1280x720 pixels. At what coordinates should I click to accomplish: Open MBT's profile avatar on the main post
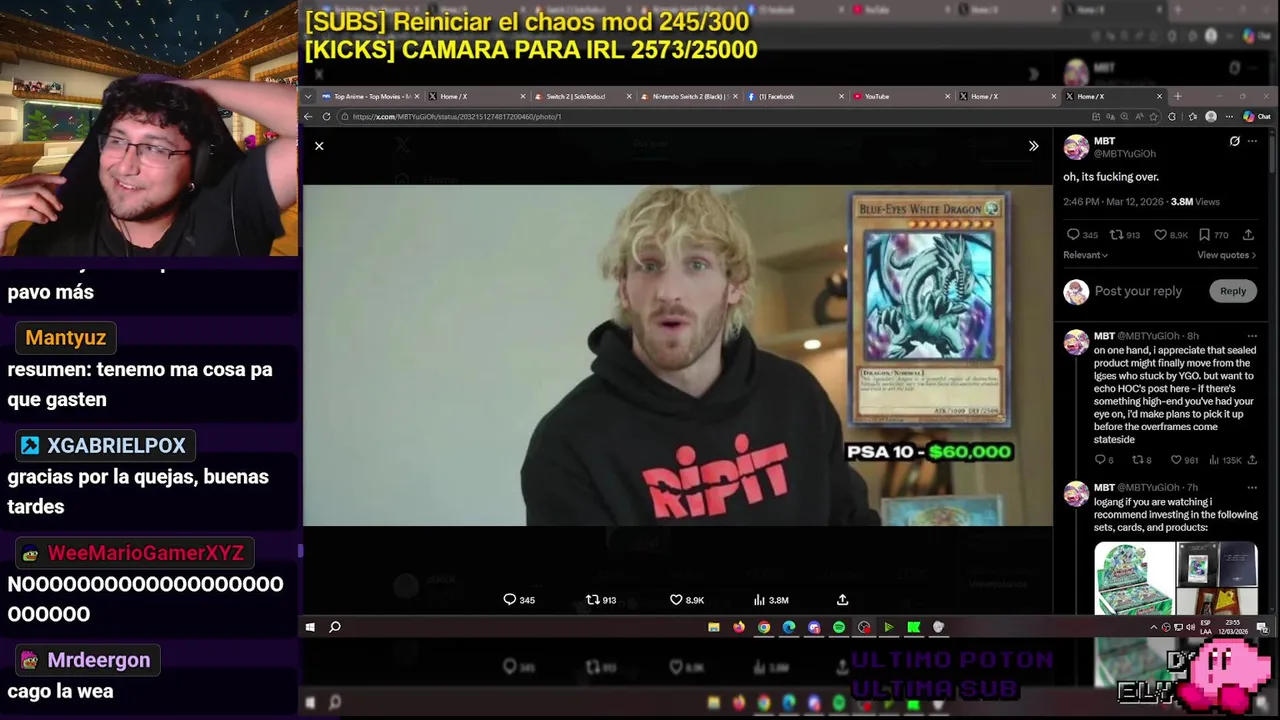coord(1076,147)
